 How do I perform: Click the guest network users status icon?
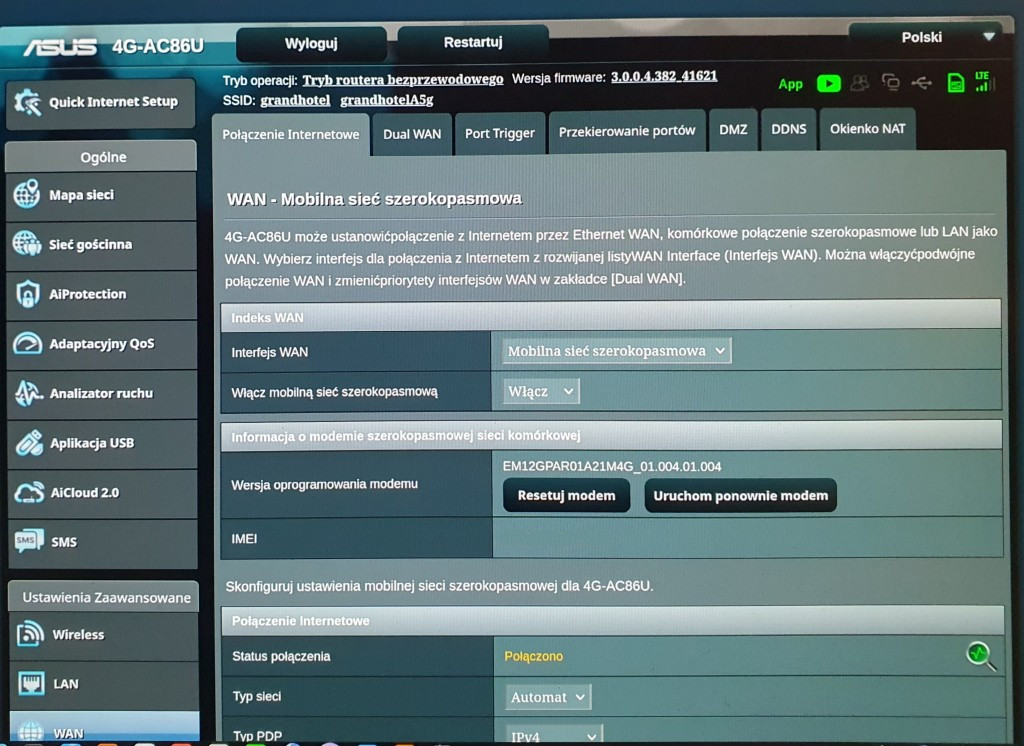[859, 83]
